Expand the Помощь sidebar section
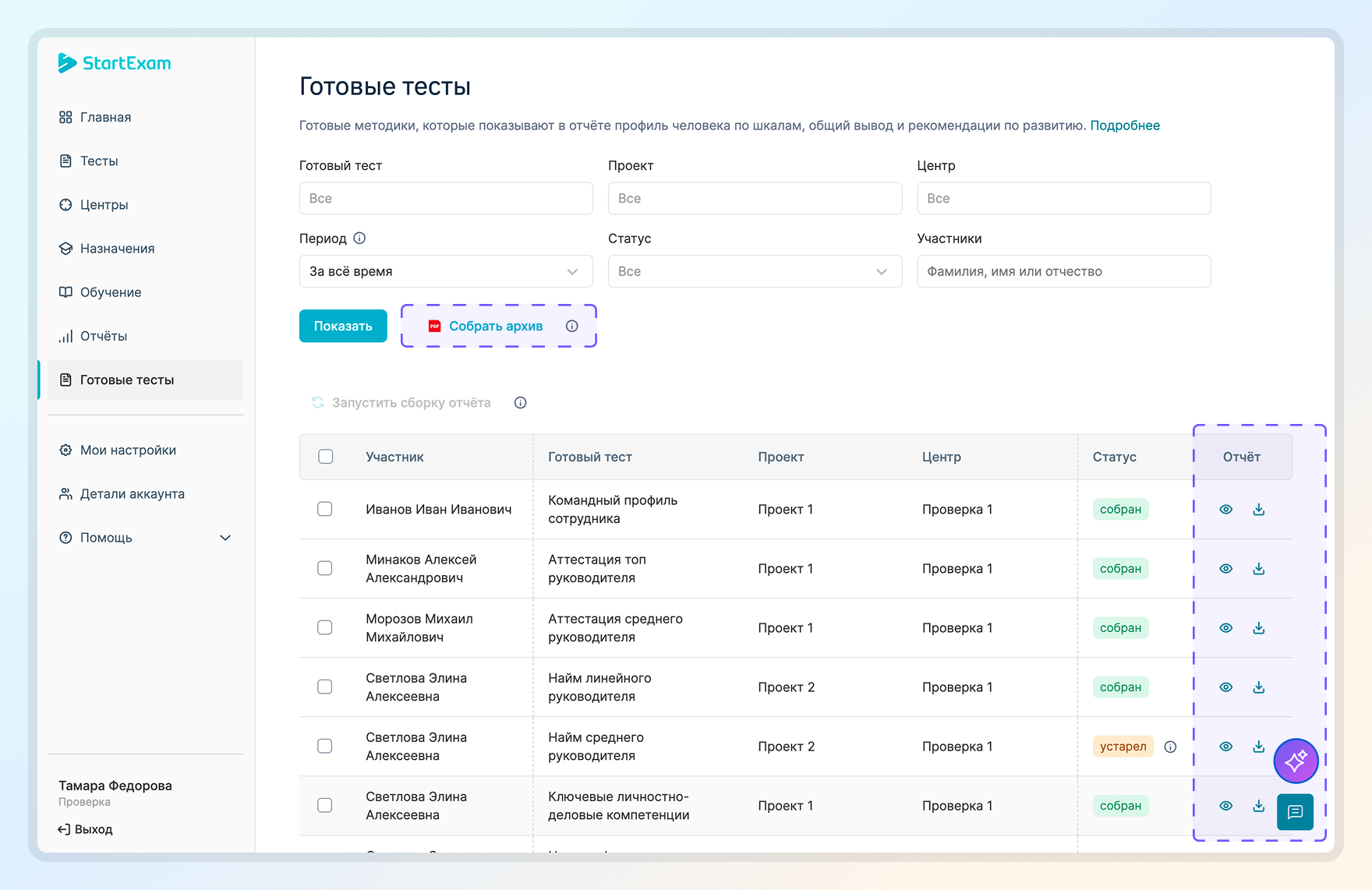 pos(146,538)
